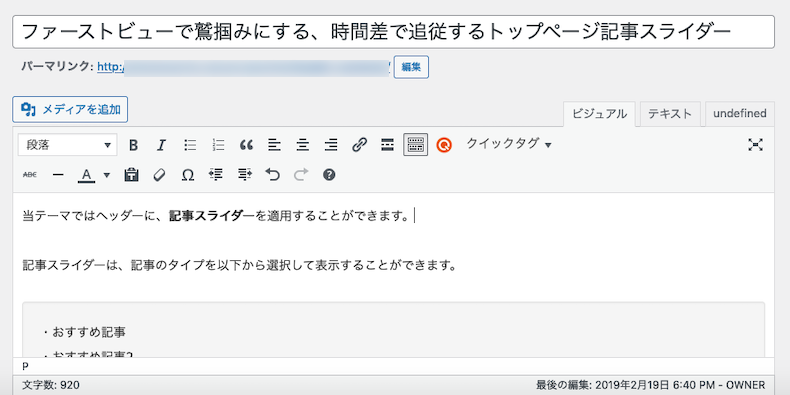Click the 最後の編集 timestamp text
This screenshot has height=395, width=790.
click(x=650, y=385)
